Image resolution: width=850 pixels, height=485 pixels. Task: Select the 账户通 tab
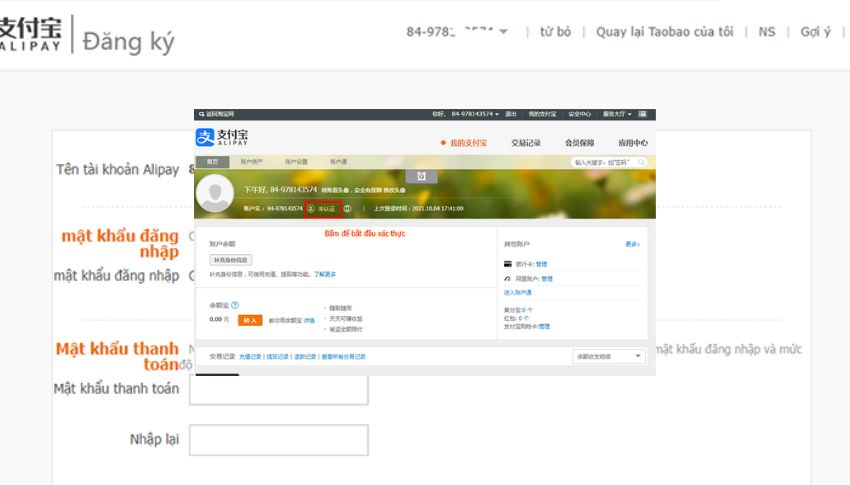click(x=338, y=161)
